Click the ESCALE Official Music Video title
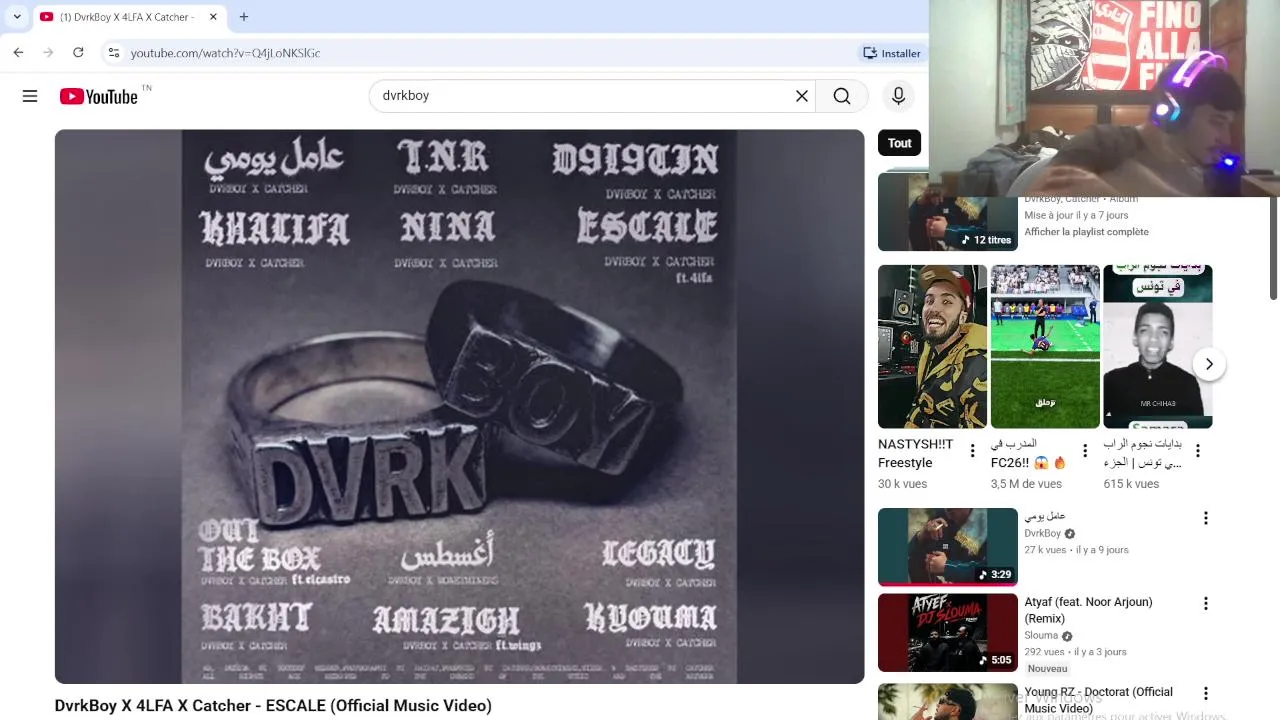Viewport: 1280px width, 720px height. tap(273, 706)
